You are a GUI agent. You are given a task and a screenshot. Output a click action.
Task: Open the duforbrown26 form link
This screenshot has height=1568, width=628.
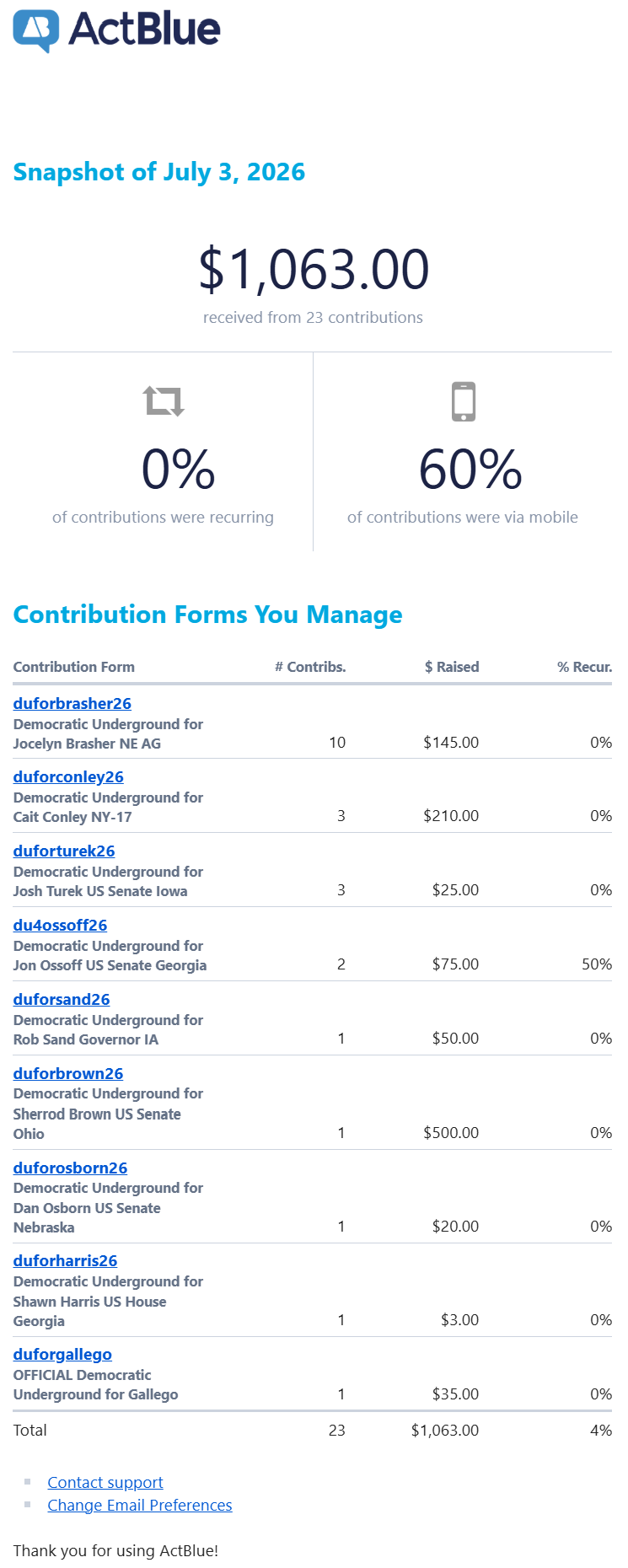pos(68,1073)
